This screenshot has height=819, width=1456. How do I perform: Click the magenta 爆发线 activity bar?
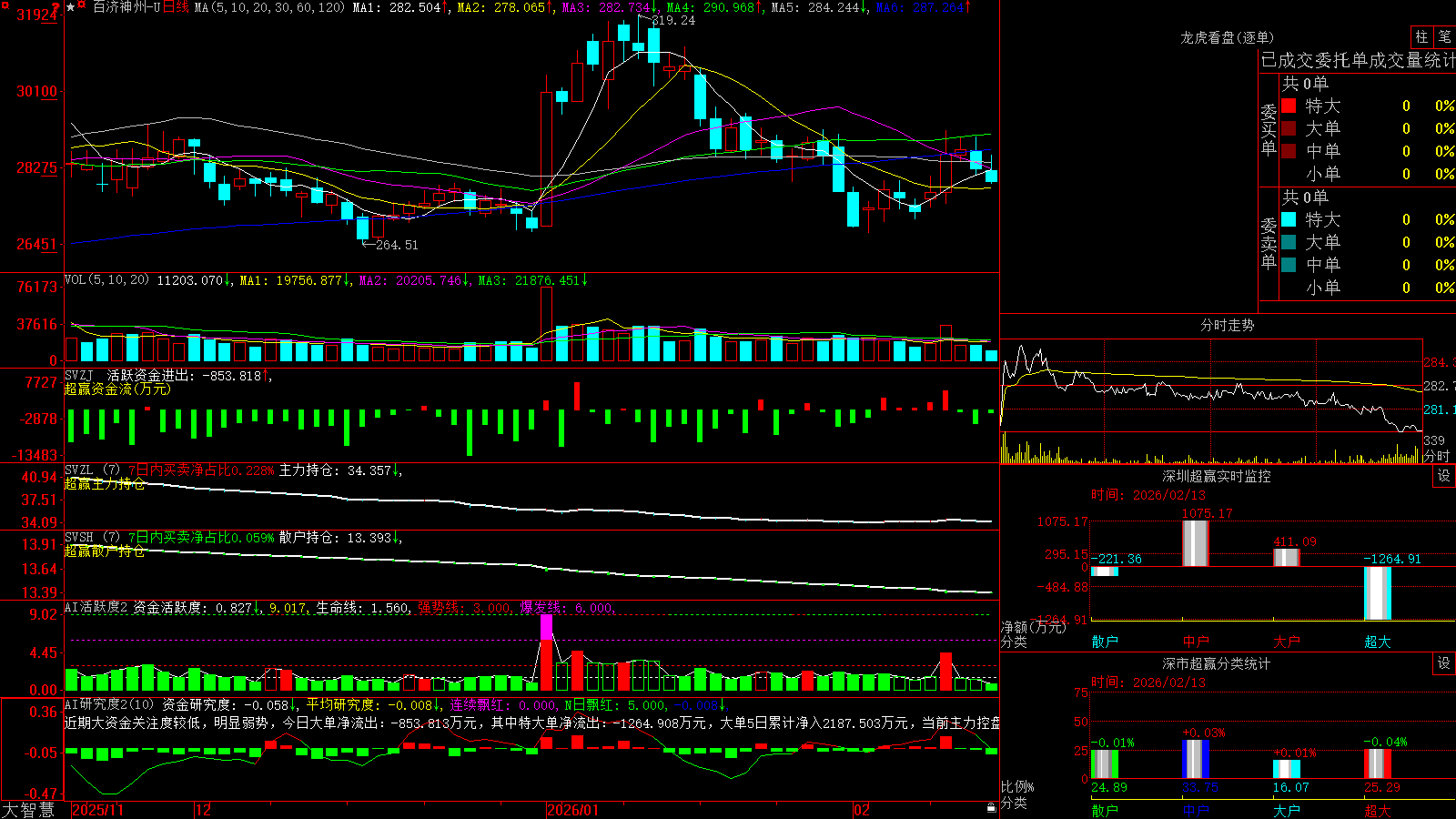point(546,628)
